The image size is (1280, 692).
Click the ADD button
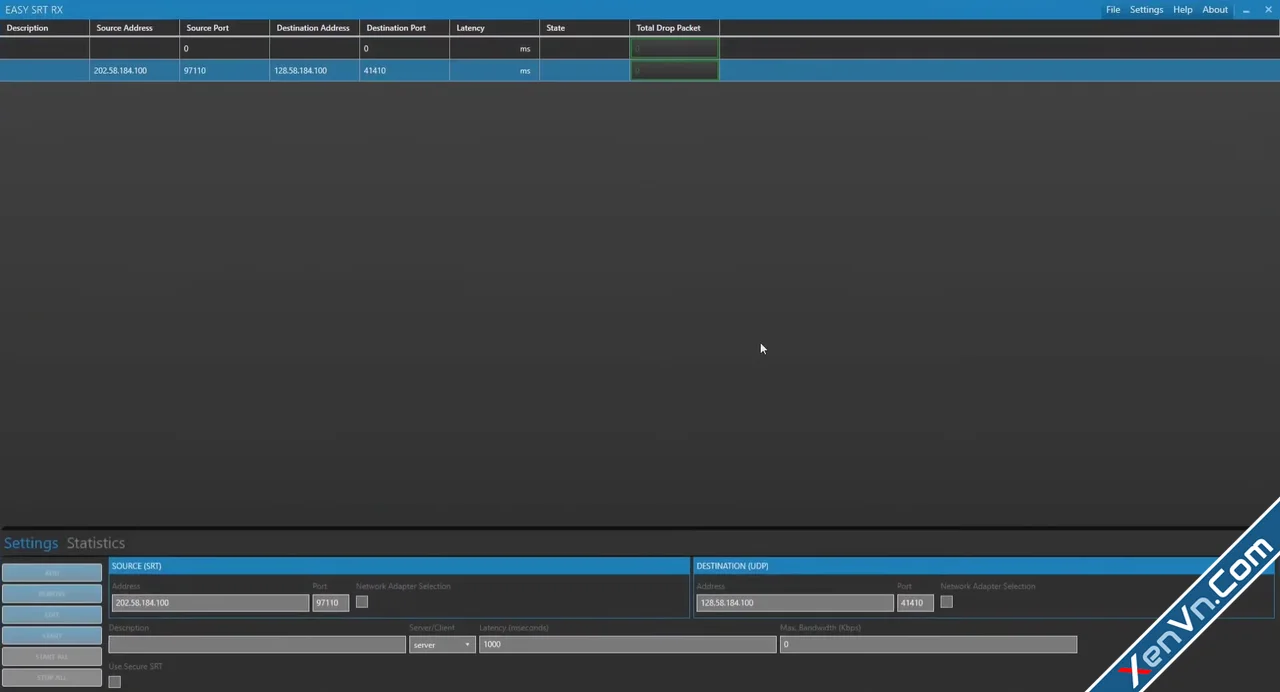click(x=52, y=573)
